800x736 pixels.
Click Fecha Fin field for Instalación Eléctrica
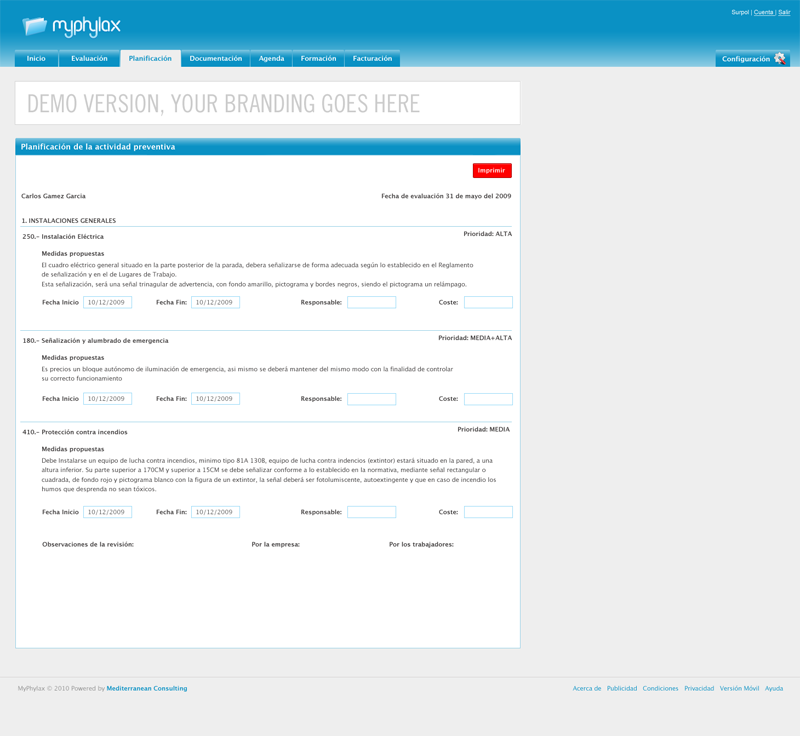[x=215, y=302]
